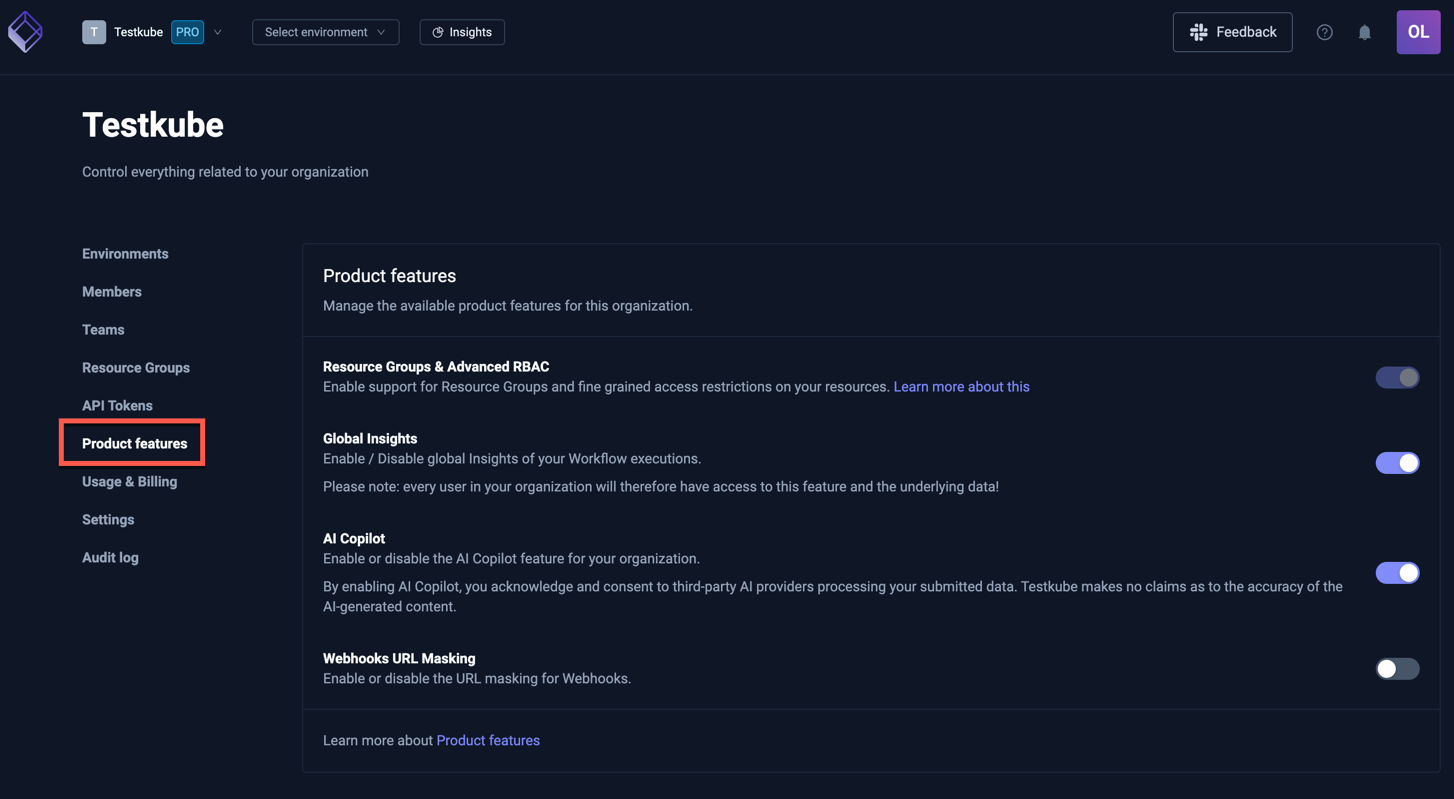Open notifications via the bell icon

[1364, 31]
